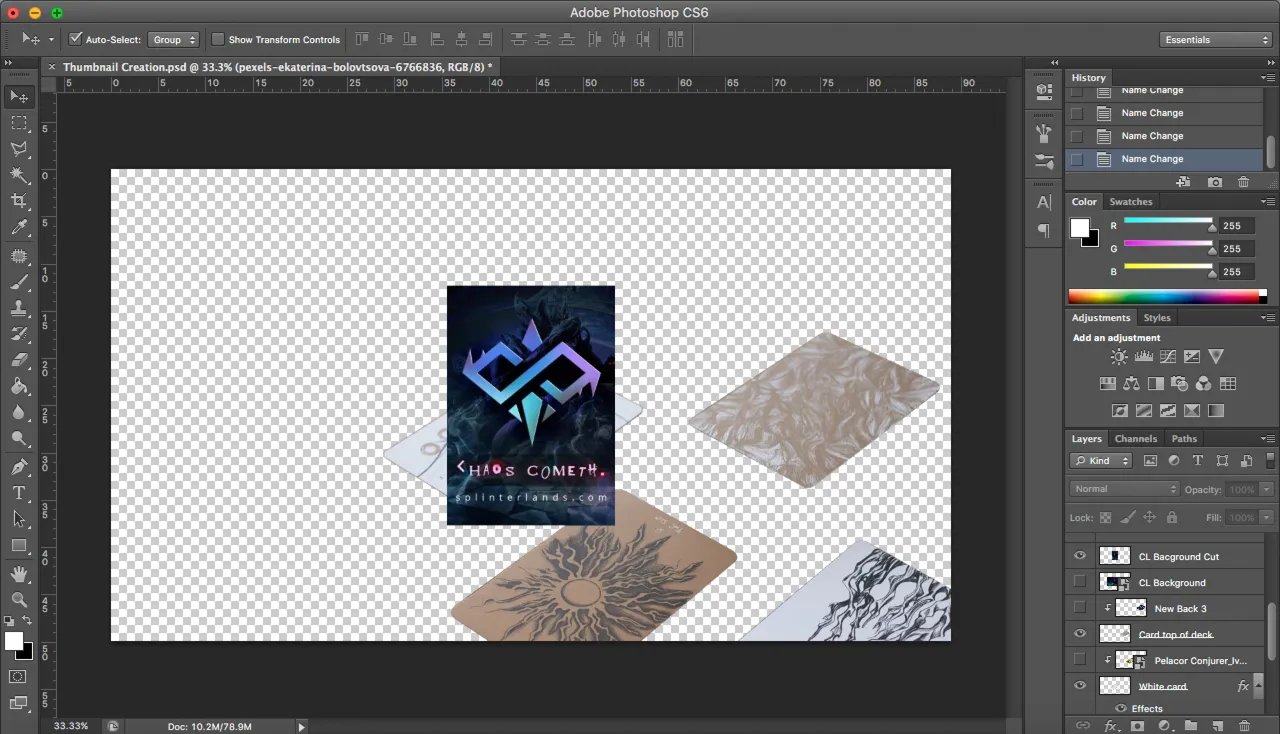
Task: Click the G value input field
Action: click(1236, 248)
